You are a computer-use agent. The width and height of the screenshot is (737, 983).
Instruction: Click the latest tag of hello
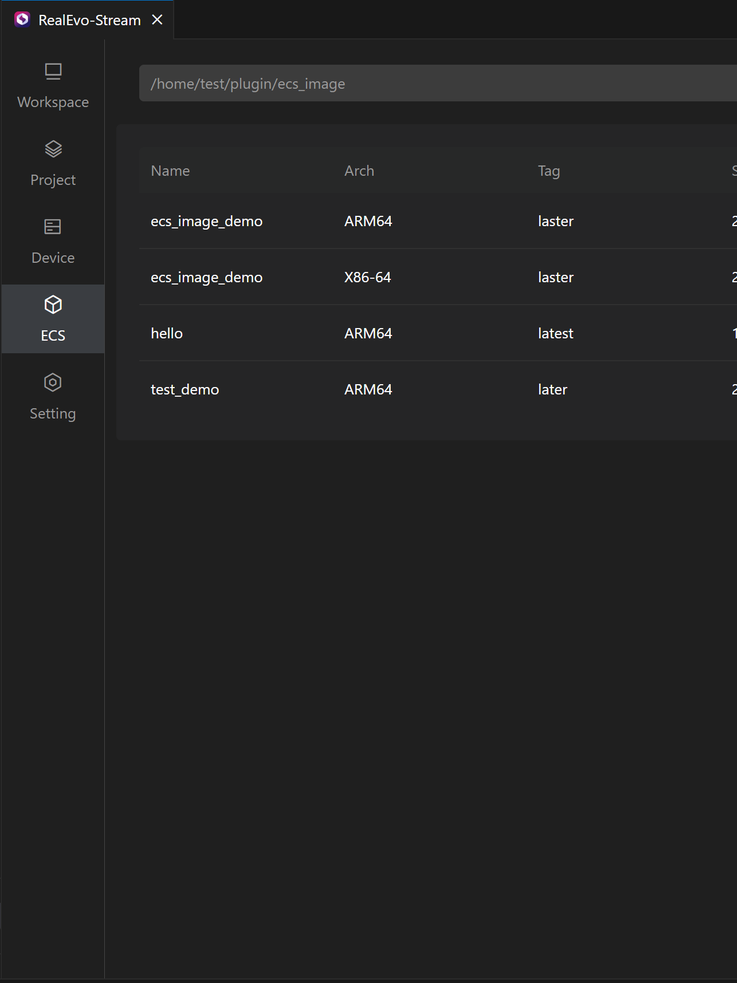(x=555, y=333)
